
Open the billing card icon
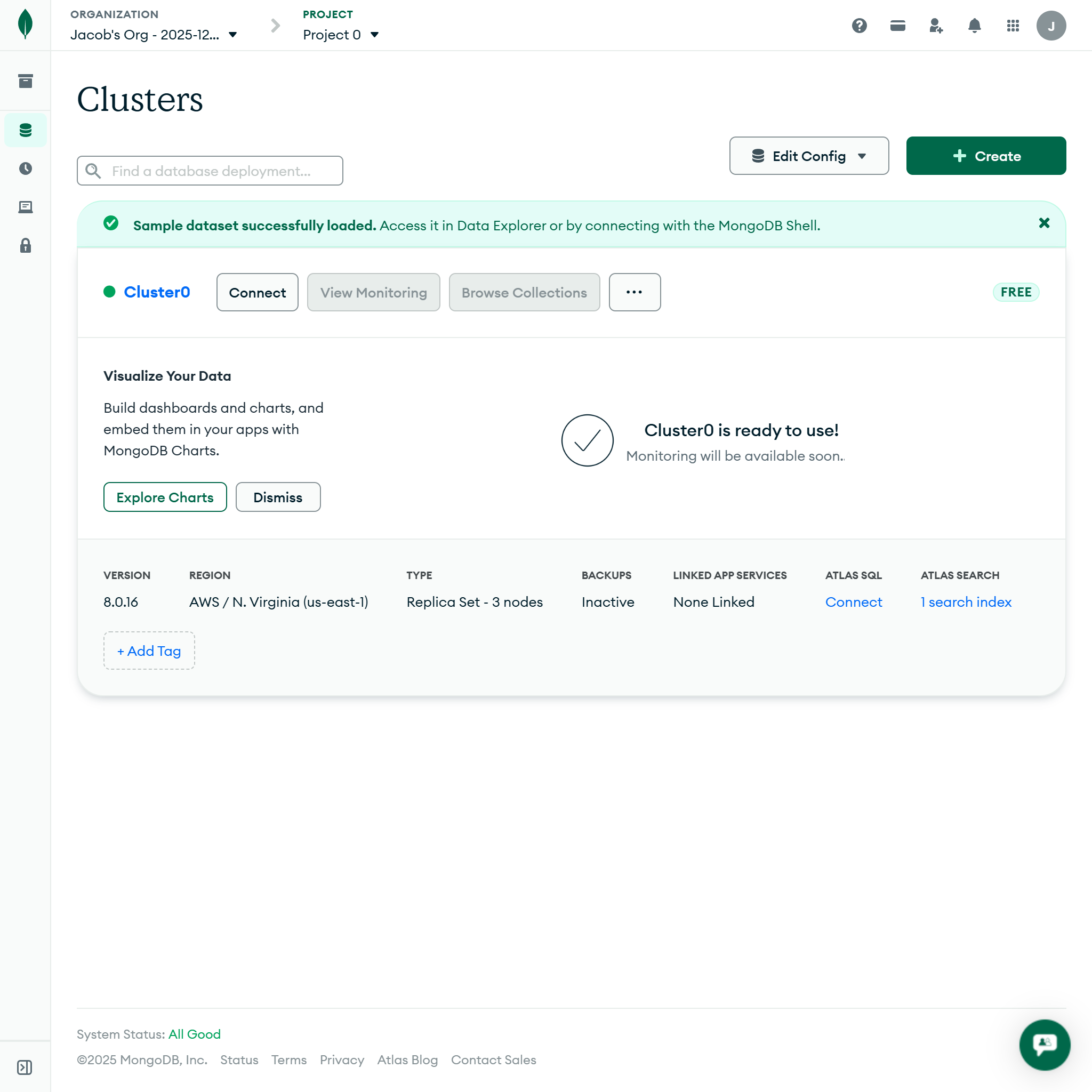click(897, 26)
